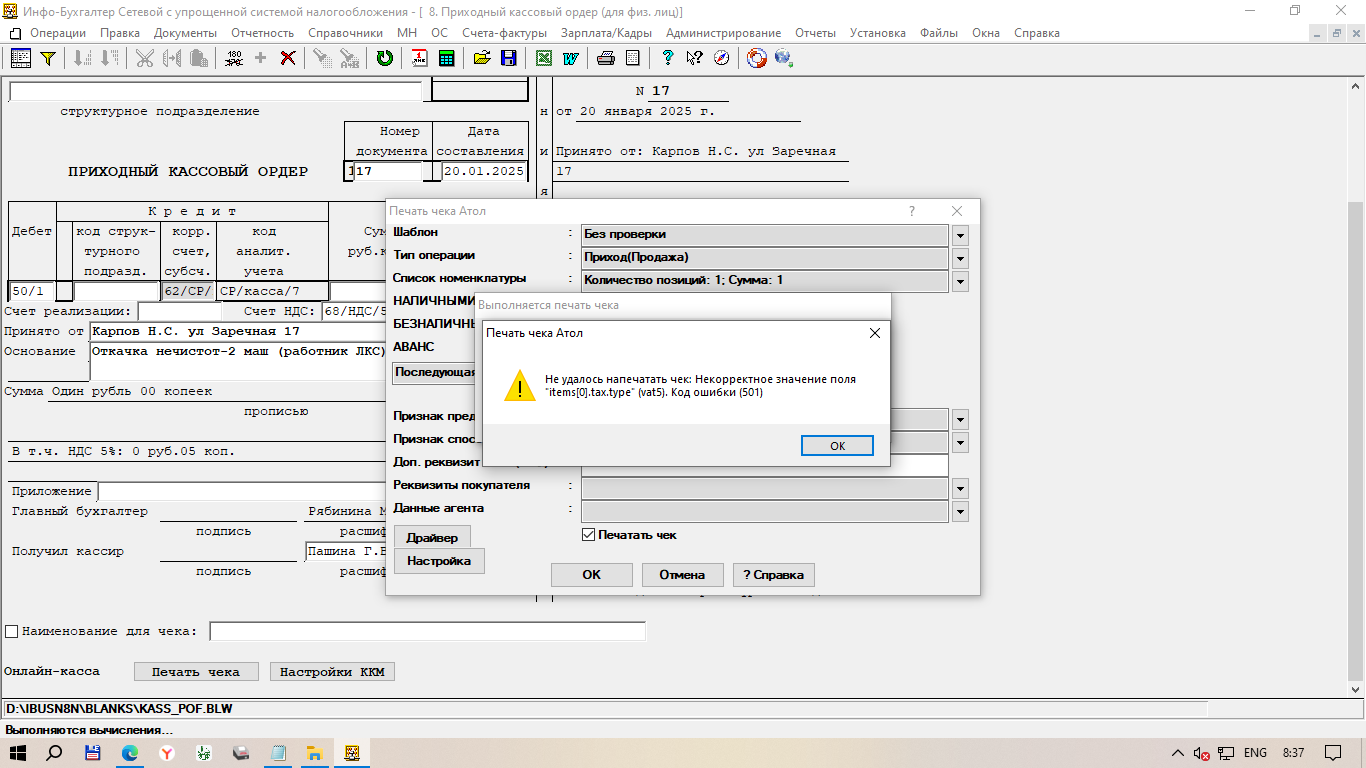Click the yellow filter funnel icon
This screenshot has width=1366, height=768.
tap(47, 58)
